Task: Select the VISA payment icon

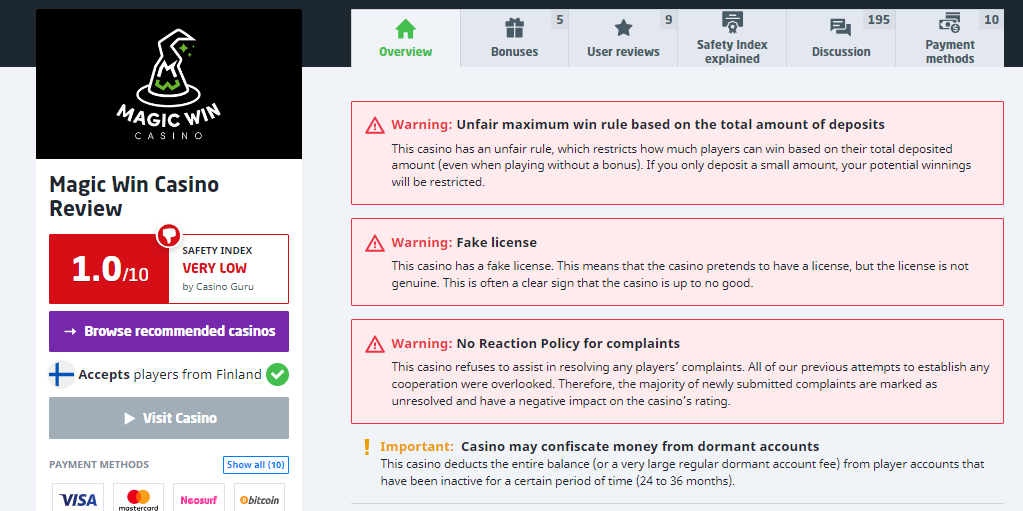Action: click(x=78, y=498)
